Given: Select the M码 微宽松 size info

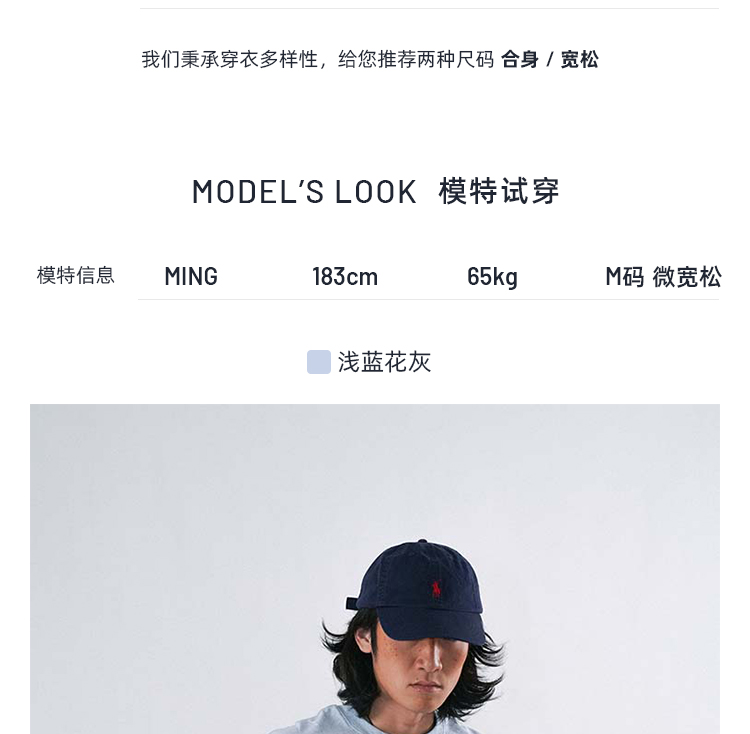Looking at the screenshot, I should 663,276.
